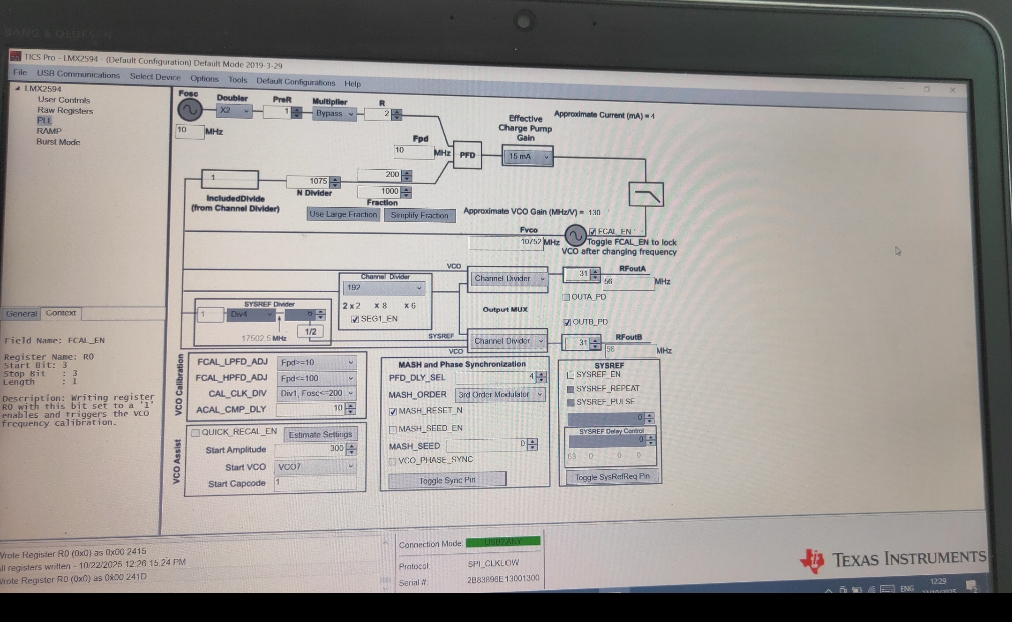Show hidden tray icons chevron
The image size is (1012, 622).
click(828, 590)
